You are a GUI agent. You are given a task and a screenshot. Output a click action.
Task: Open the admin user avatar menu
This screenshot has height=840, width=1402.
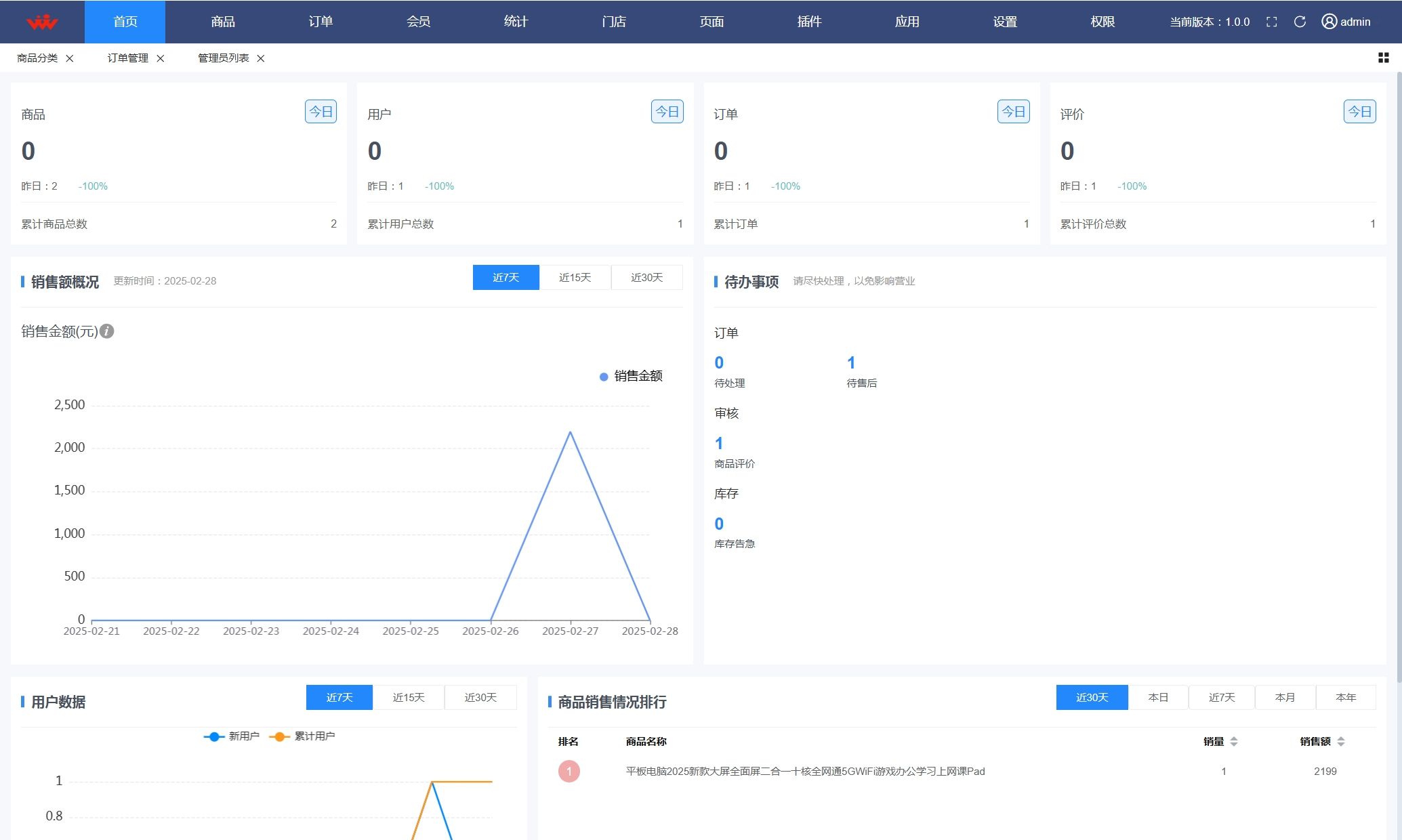[x=1346, y=22]
